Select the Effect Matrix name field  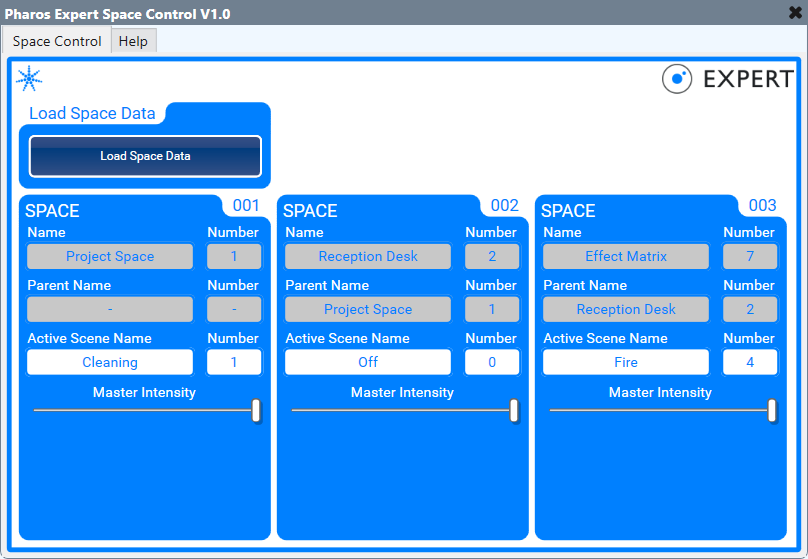(x=626, y=256)
